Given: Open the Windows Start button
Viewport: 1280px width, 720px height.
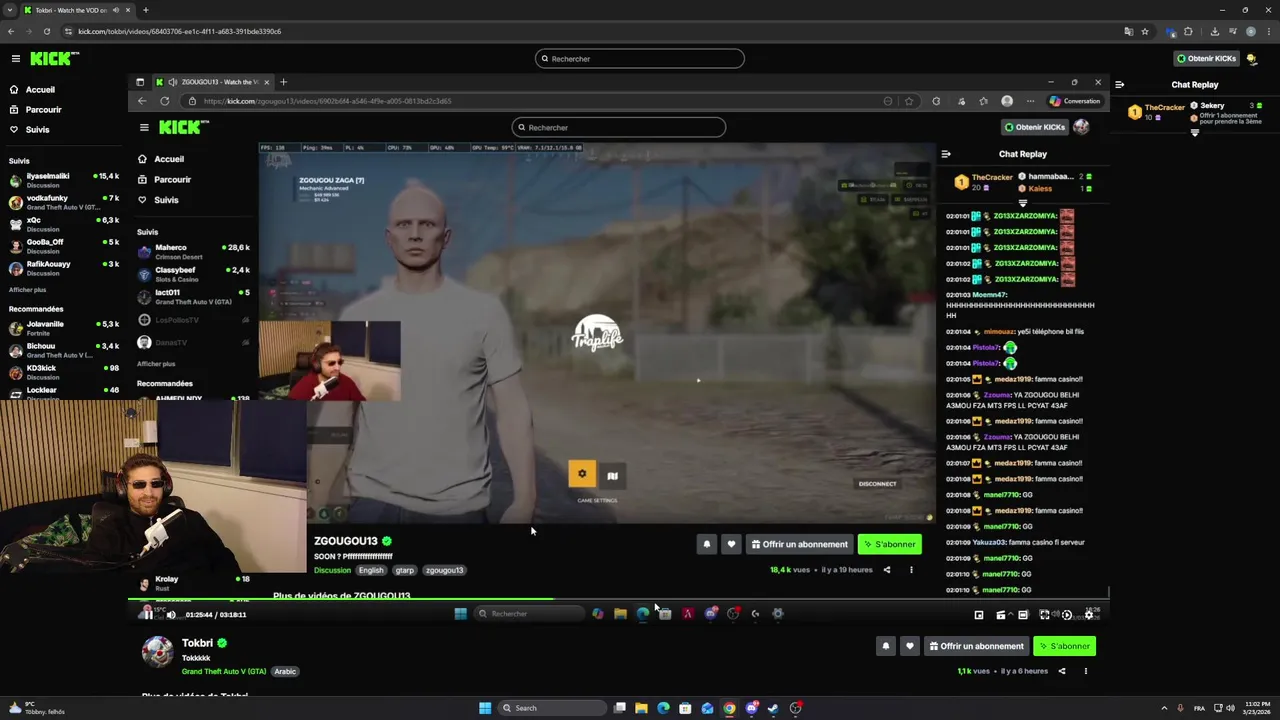Looking at the screenshot, I should click(x=485, y=708).
